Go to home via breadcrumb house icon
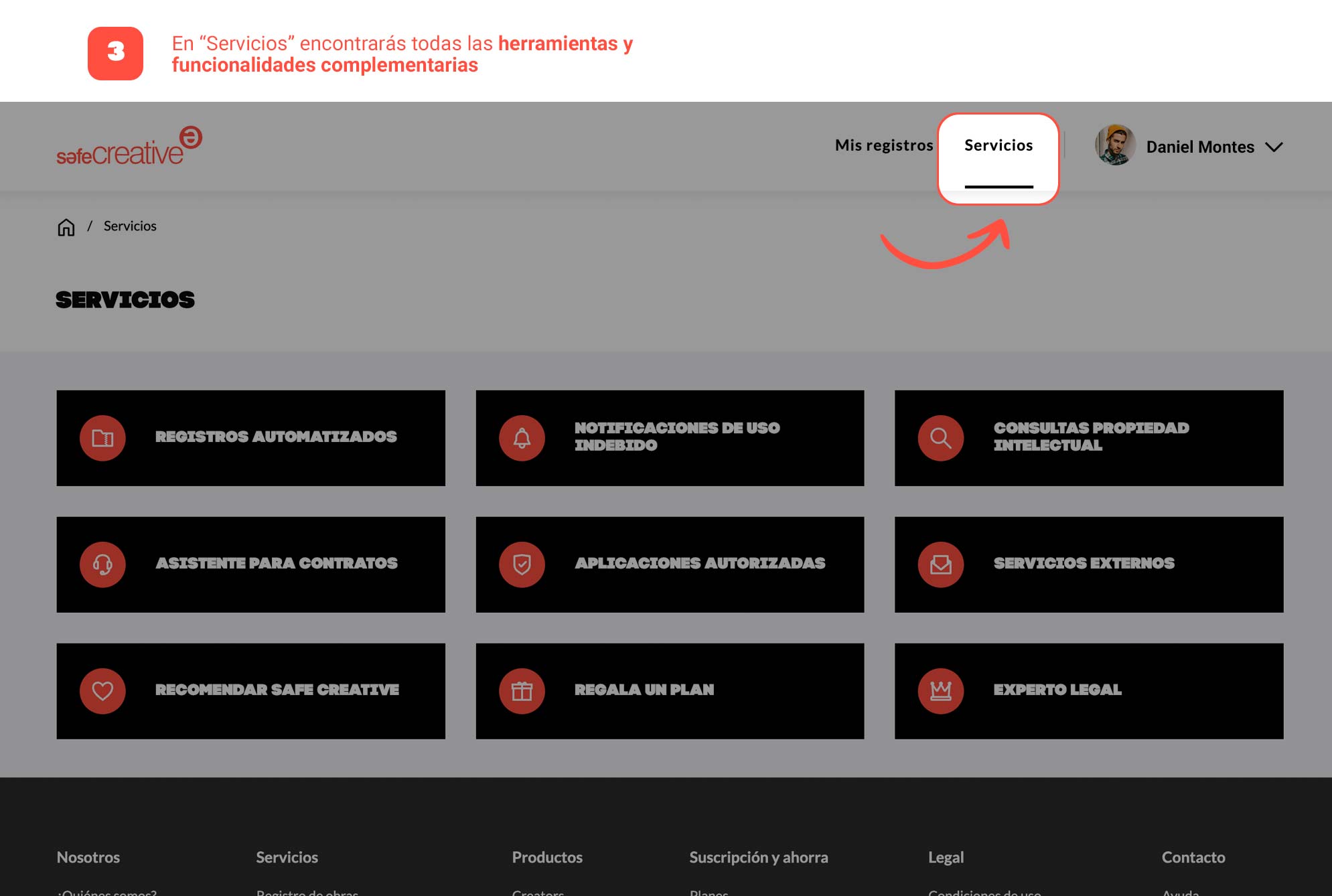1332x896 pixels. point(66,227)
